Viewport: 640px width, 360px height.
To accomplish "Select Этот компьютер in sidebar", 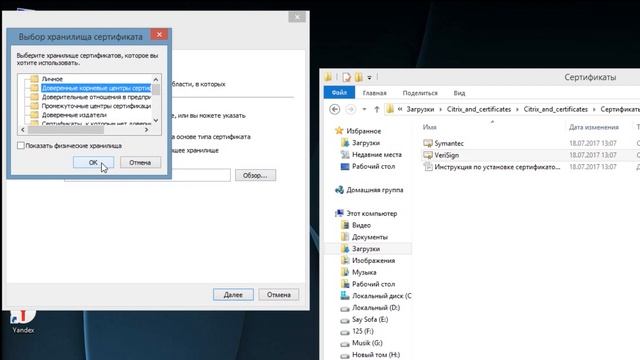I will point(371,213).
